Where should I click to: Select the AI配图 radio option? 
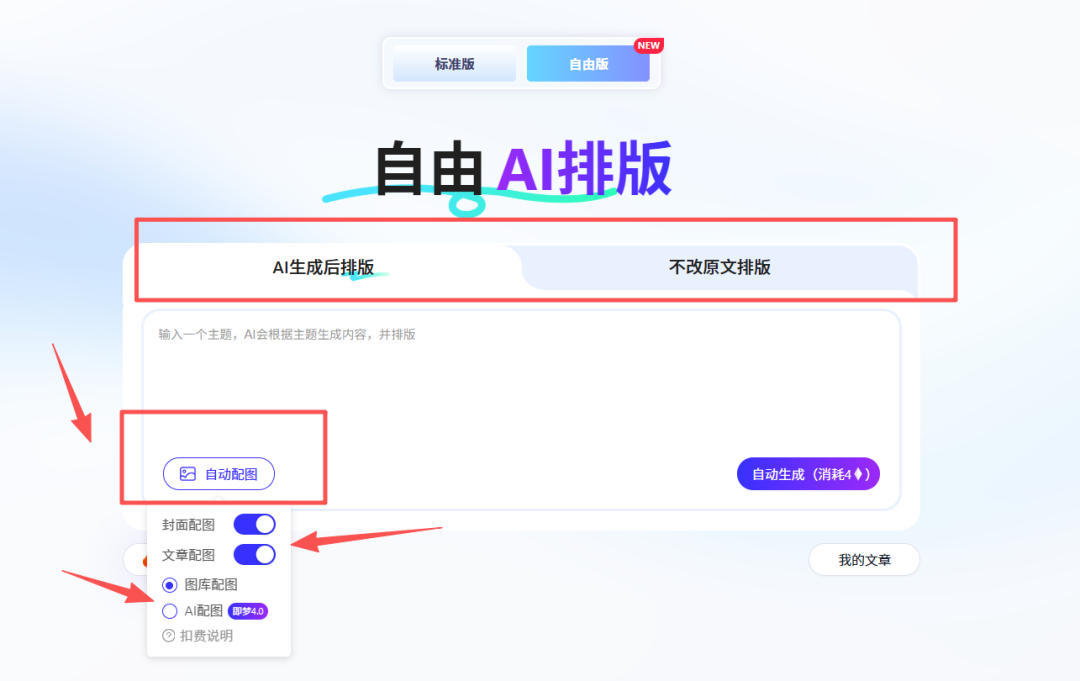[x=169, y=611]
